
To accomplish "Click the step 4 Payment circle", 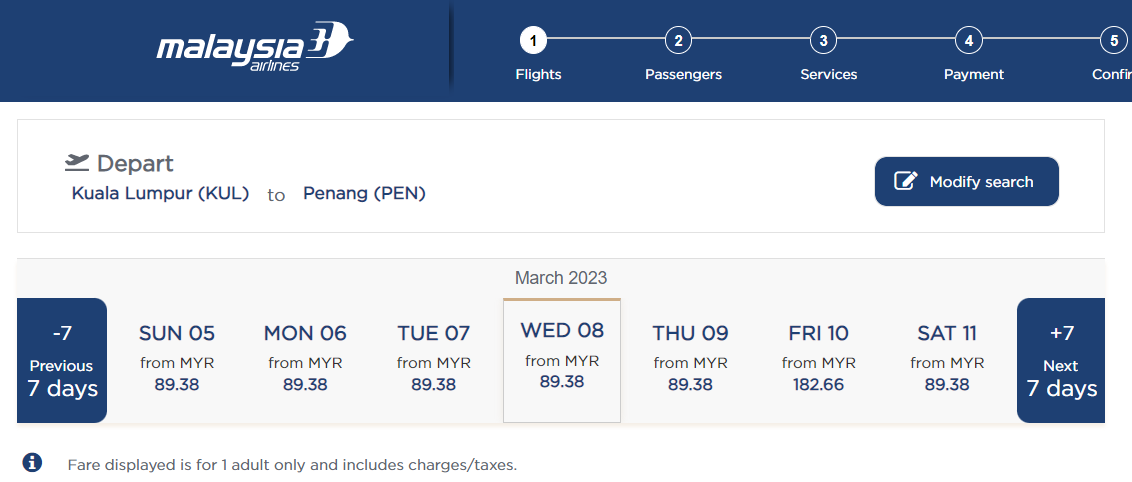I will click(968, 41).
